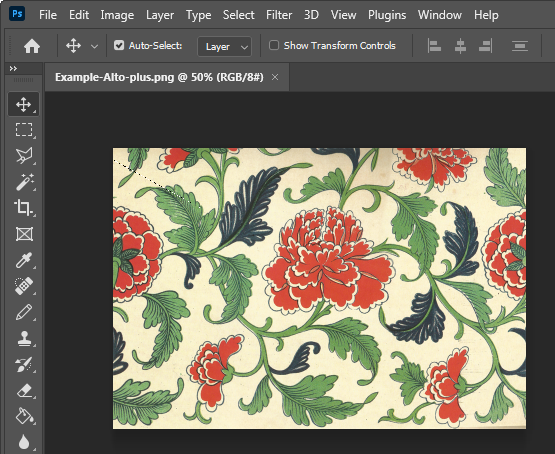Image resolution: width=555 pixels, height=454 pixels.
Task: Open the Layer auto-select dropdown
Action: [x=224, y=46]
